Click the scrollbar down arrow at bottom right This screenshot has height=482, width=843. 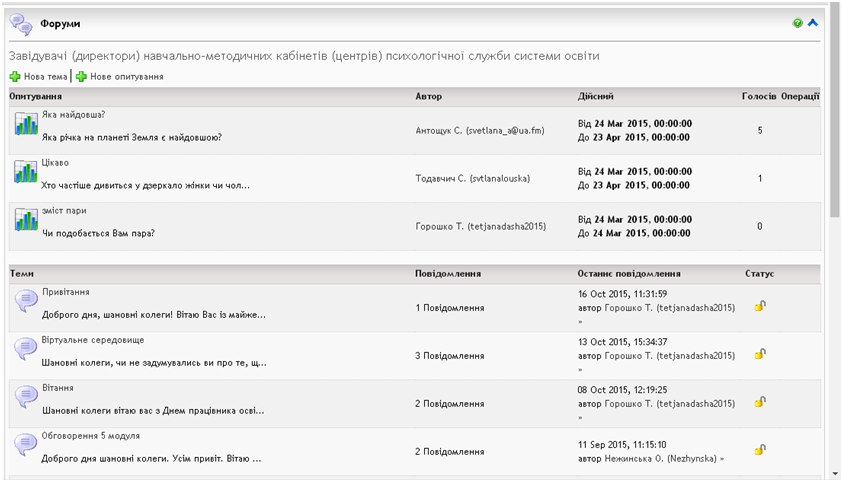tap(835, 473)
